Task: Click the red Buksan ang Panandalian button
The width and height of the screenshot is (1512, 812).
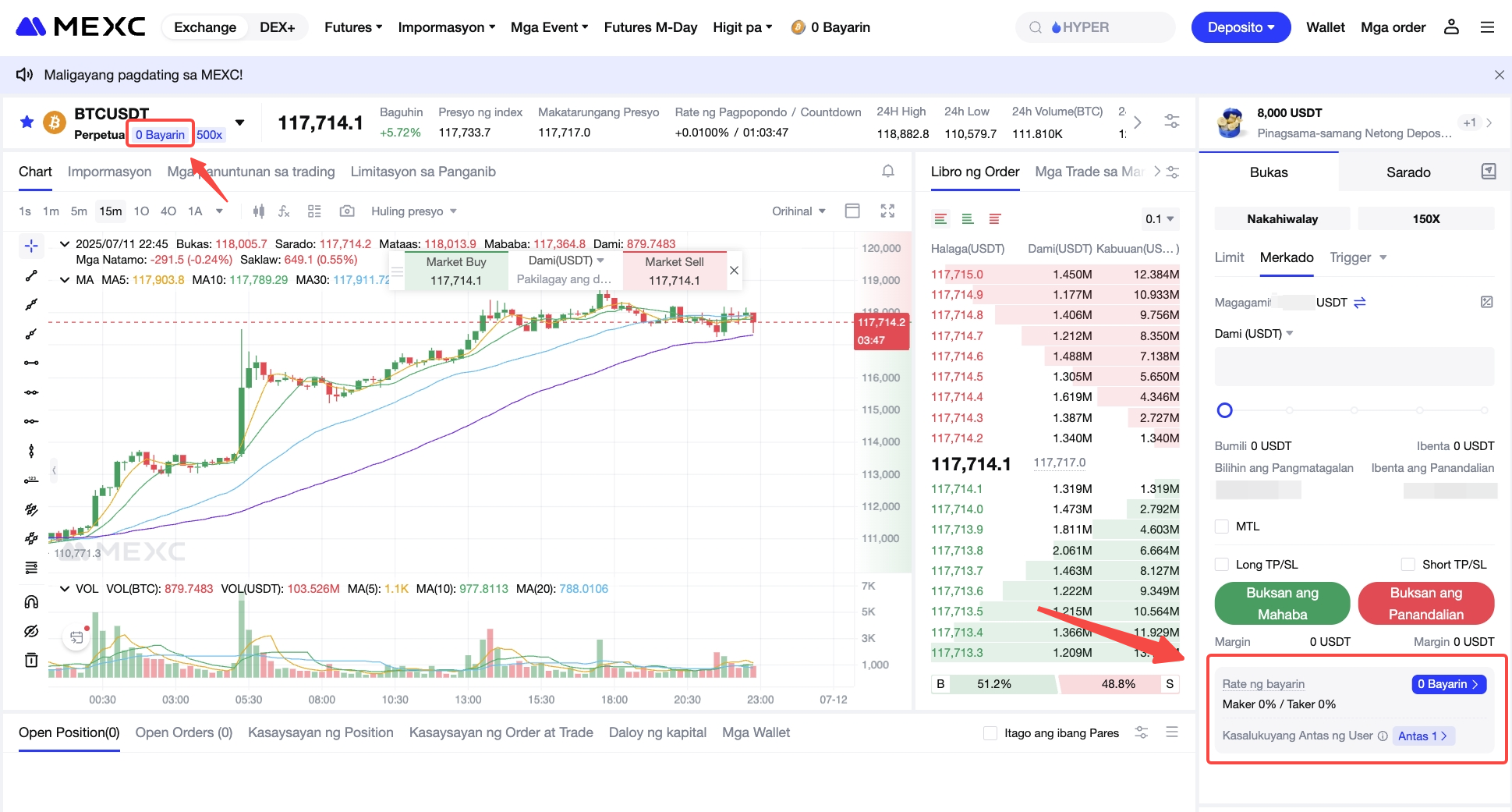Action: point(1425,603)
